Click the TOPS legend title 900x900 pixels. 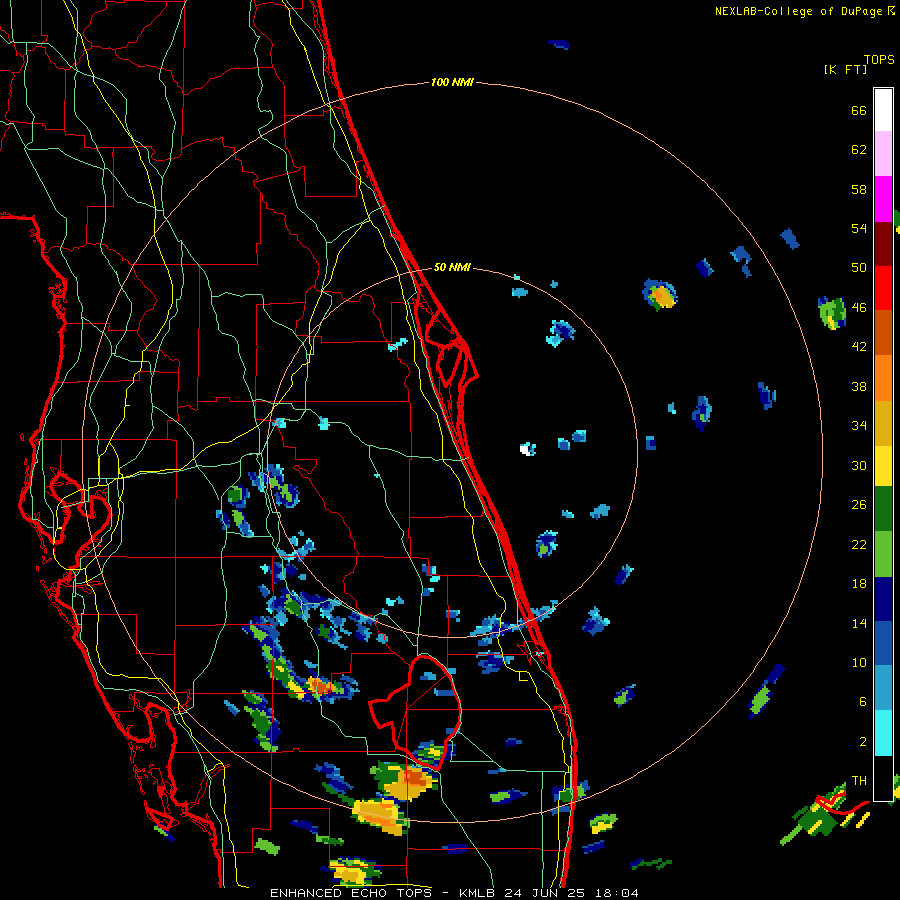tap(879, 59)
